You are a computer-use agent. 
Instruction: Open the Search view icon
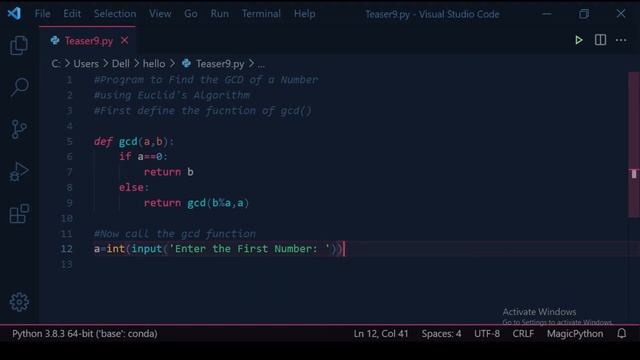(x=19, y=87)
